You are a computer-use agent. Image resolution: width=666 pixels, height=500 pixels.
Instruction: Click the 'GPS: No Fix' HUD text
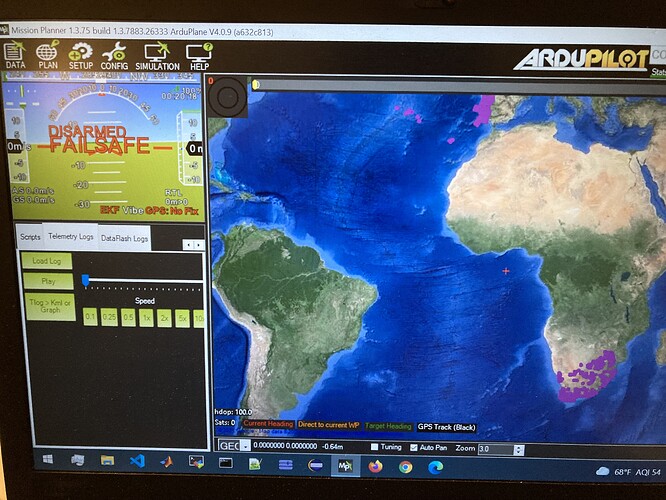pyautogui.click(x=172, y=211)
